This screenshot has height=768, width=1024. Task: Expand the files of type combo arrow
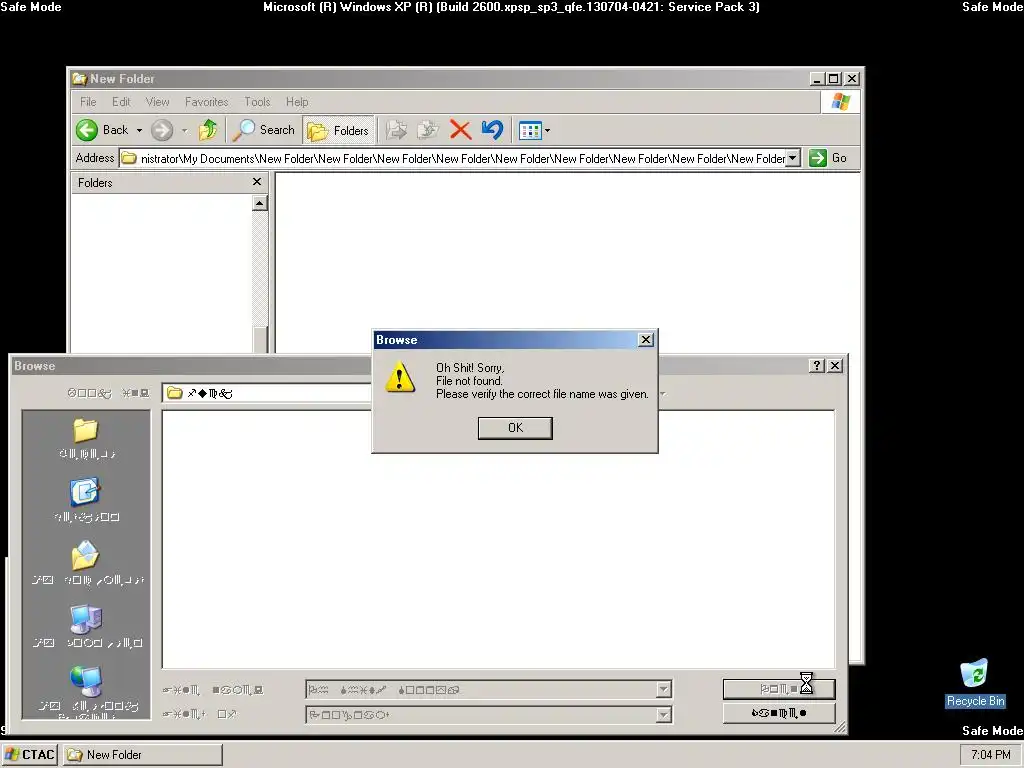point(664,714)
